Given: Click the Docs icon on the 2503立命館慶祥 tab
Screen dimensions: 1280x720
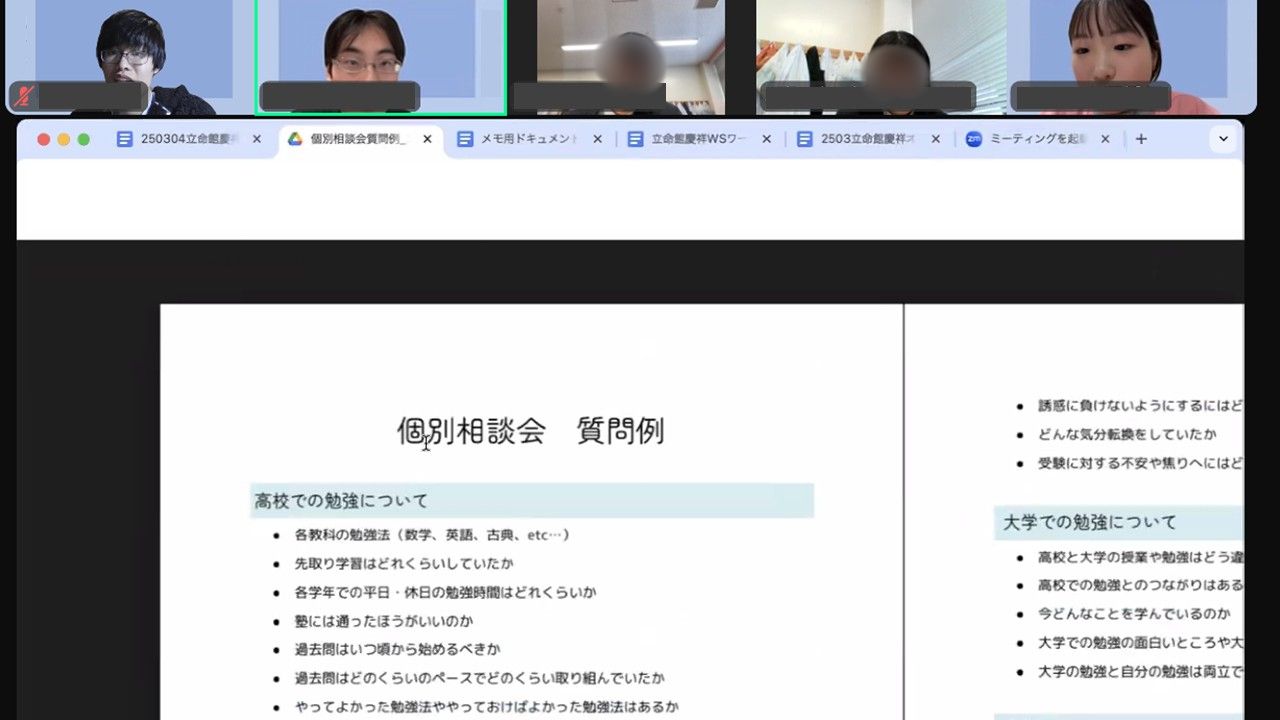Looking at the screenshot, I should 804,139.
